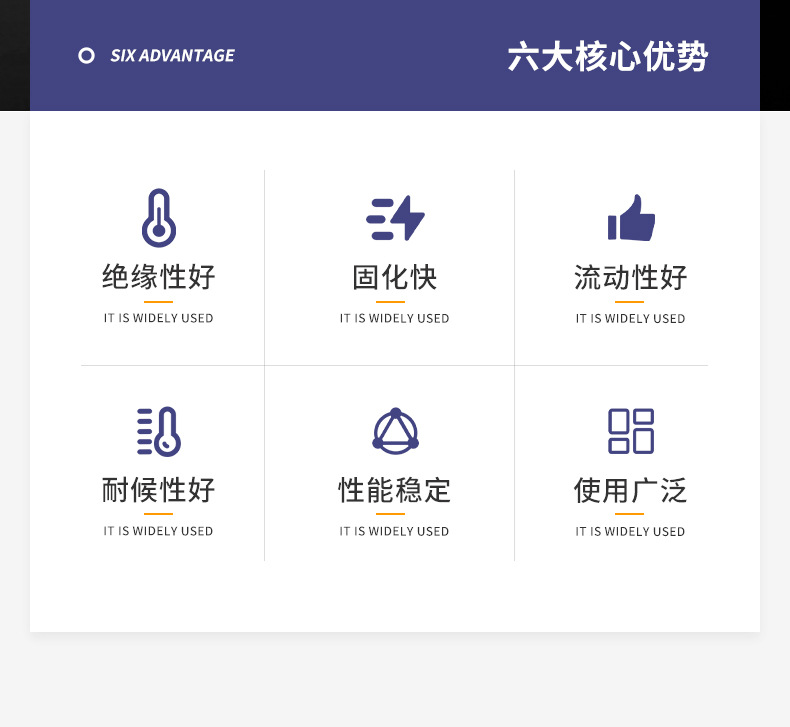Select the four-squares grid icon

(631, 431)
